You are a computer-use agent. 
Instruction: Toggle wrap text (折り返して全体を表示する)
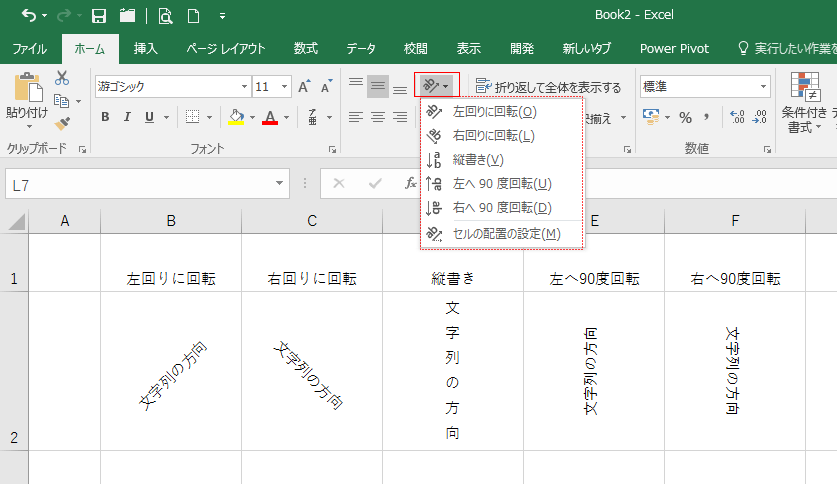point(548,87)
